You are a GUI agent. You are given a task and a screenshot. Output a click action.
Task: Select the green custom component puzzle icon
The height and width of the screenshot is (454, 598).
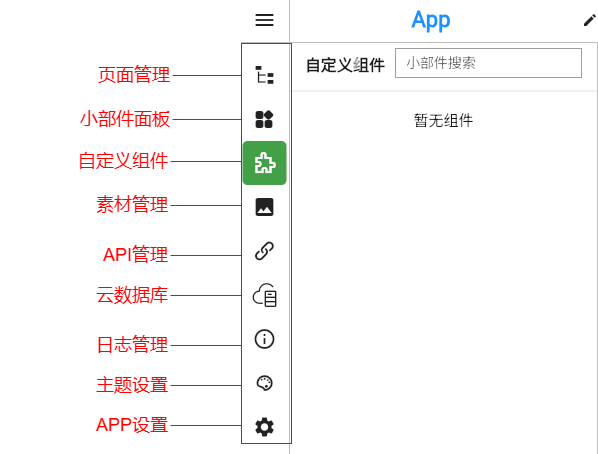265,163
